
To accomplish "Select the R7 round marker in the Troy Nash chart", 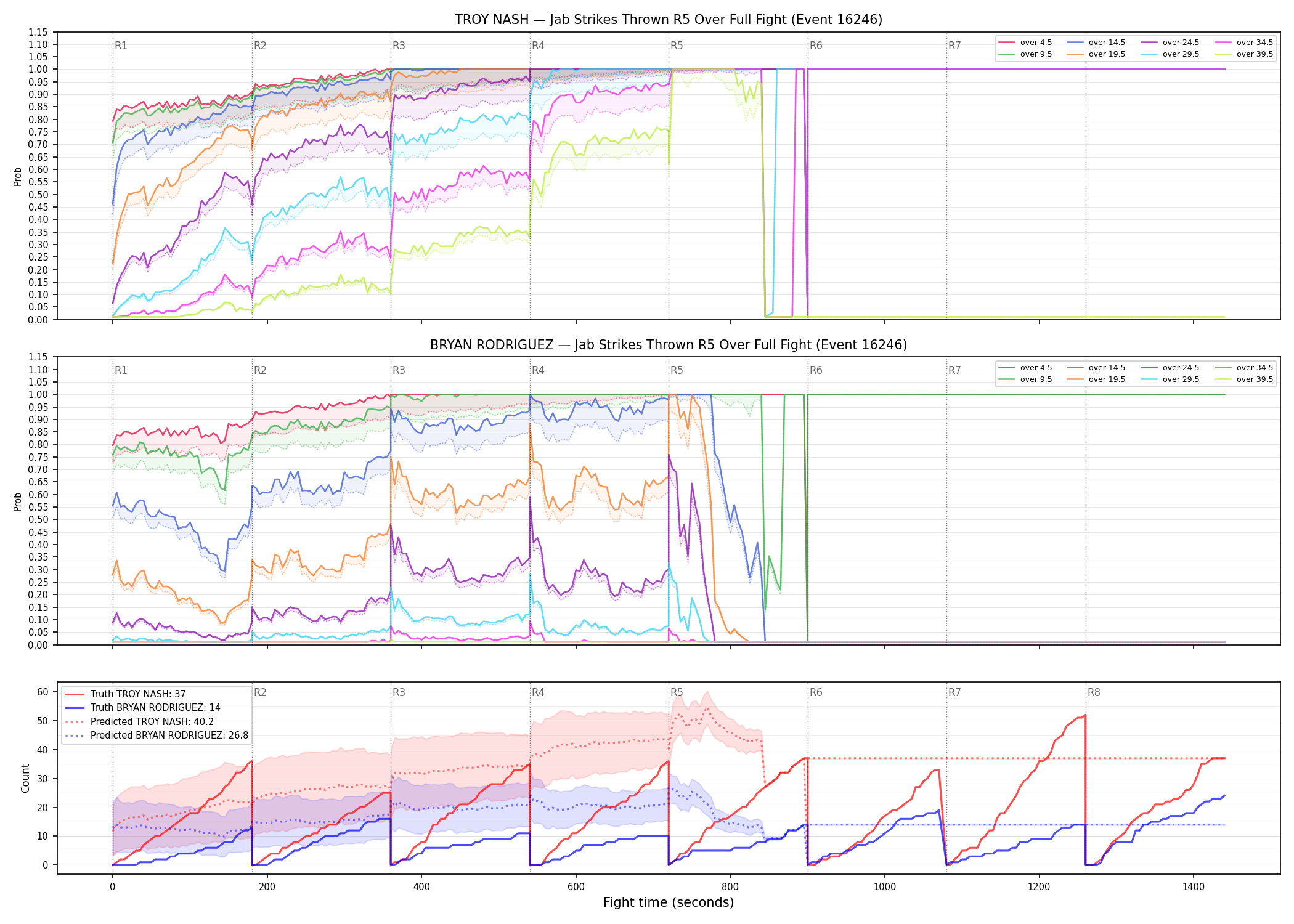I will coord(954,46).
